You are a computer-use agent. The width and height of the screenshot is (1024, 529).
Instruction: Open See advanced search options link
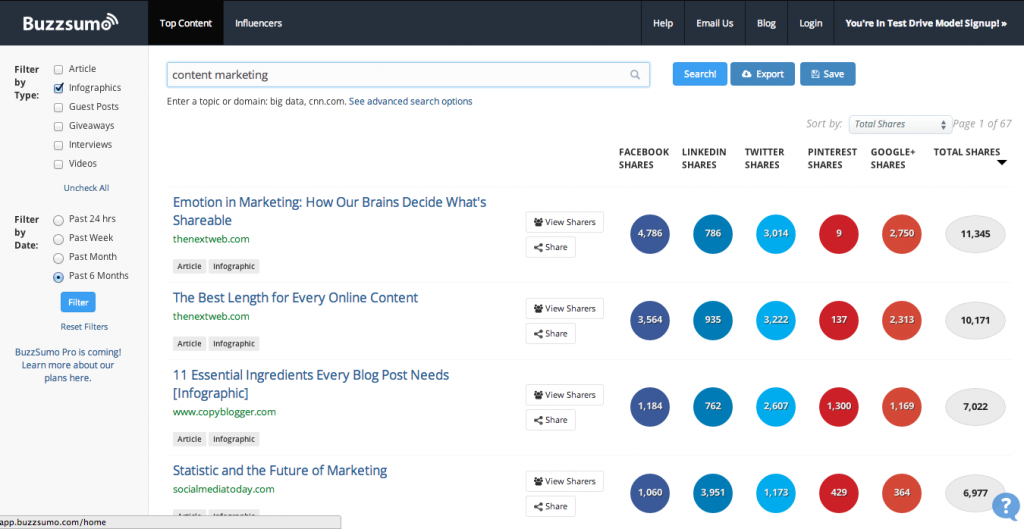pos(410,101)
